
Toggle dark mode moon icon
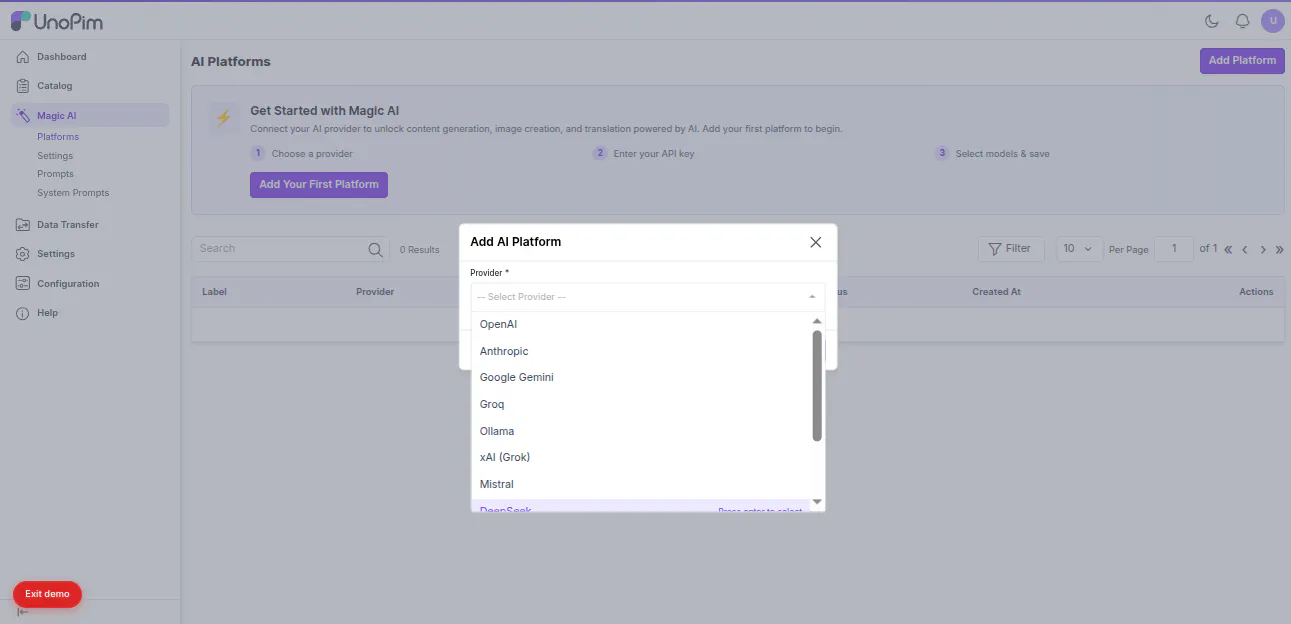[x=1212, y=21]
